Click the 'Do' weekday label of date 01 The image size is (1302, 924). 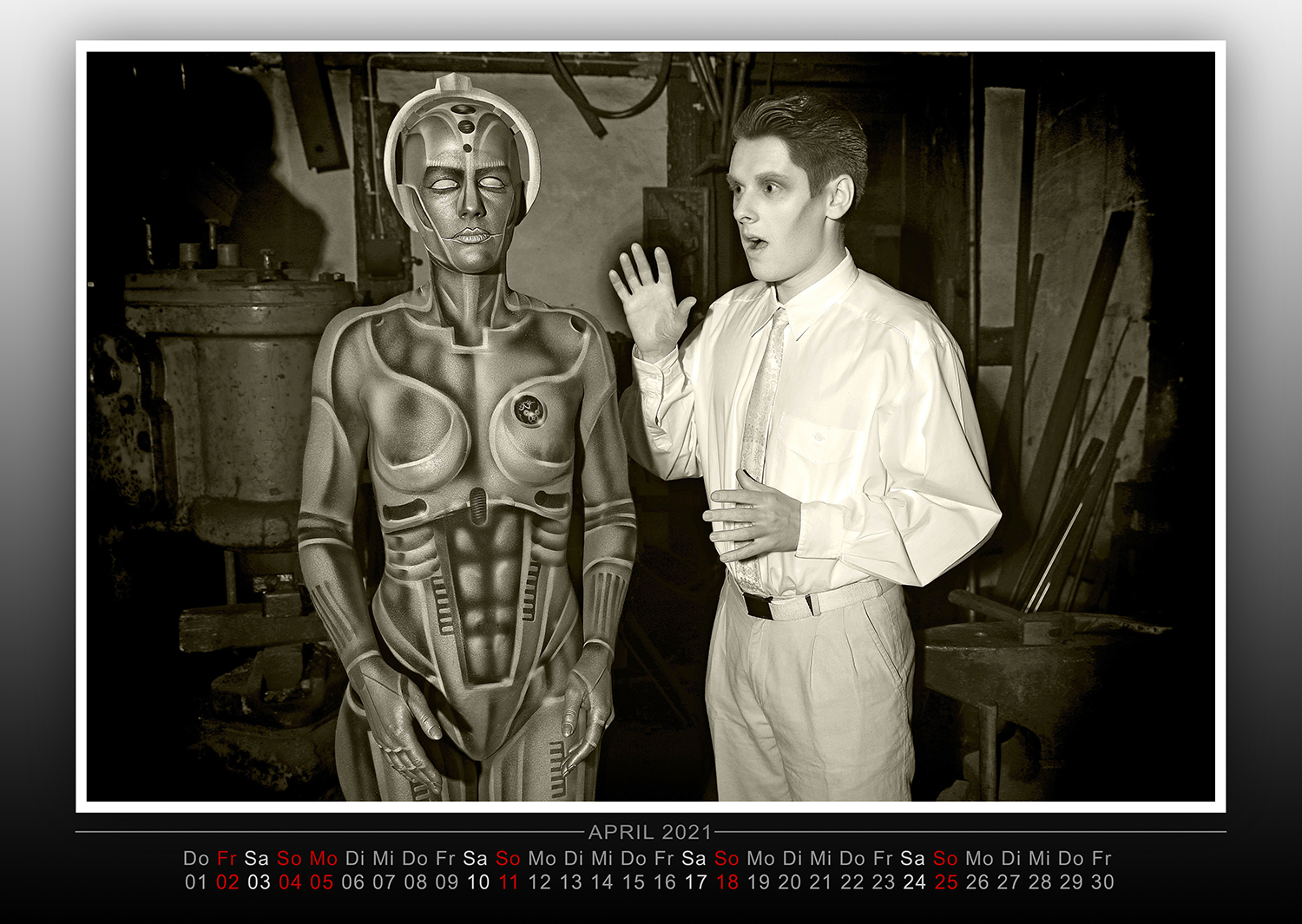[x=196, y=858]
